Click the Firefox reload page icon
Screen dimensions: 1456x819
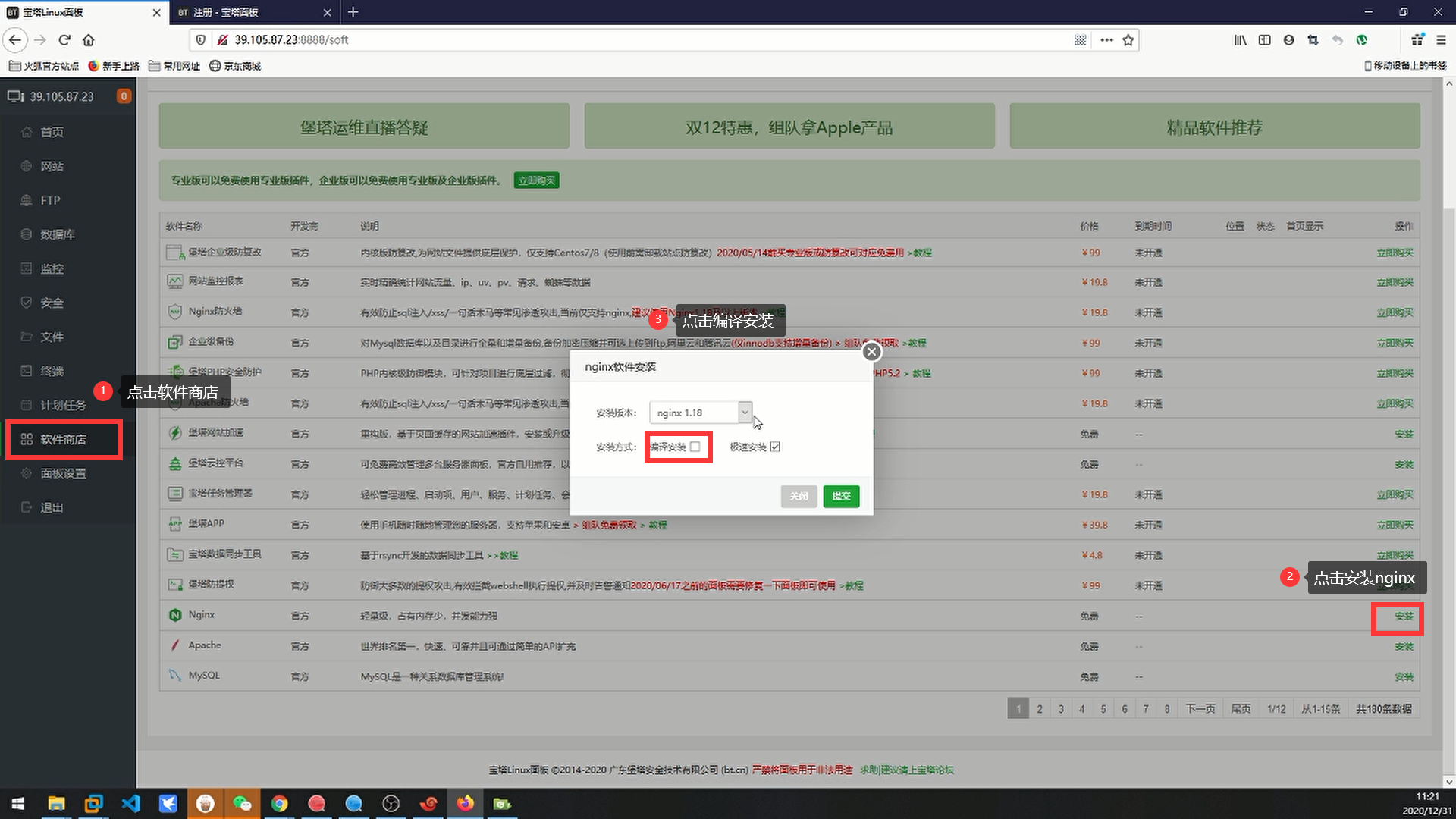point(64,40)
